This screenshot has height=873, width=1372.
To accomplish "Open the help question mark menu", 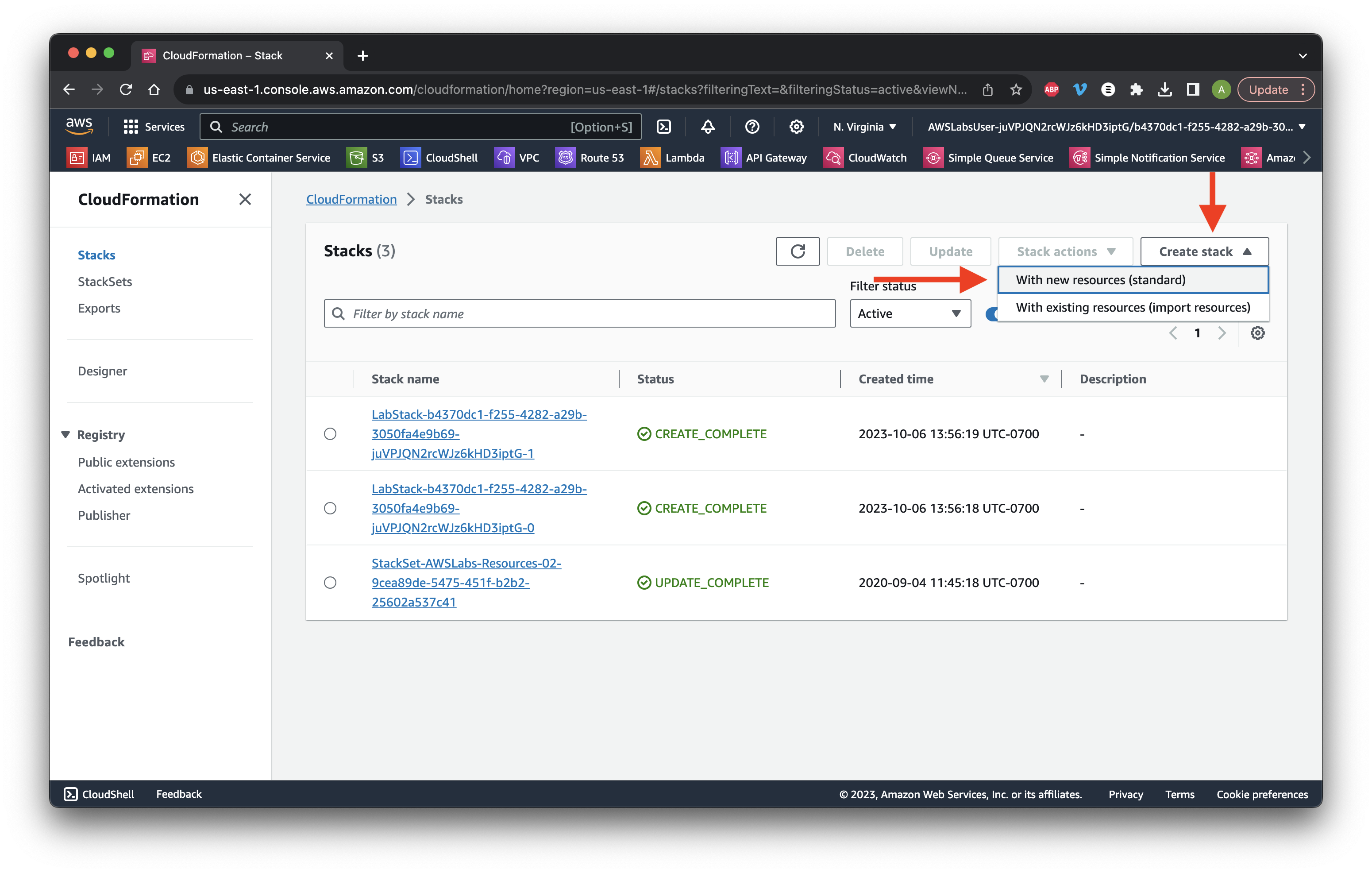I will tap(752, 127).
